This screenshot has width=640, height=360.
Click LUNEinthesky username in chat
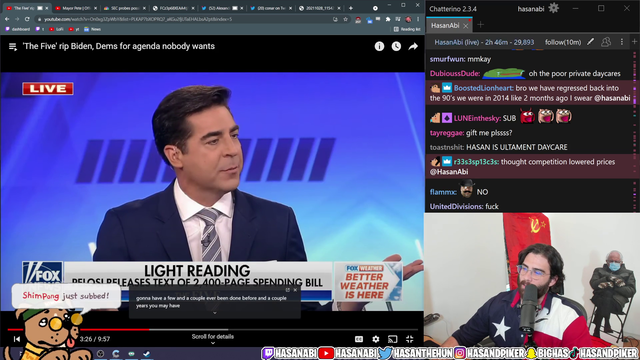477,118
